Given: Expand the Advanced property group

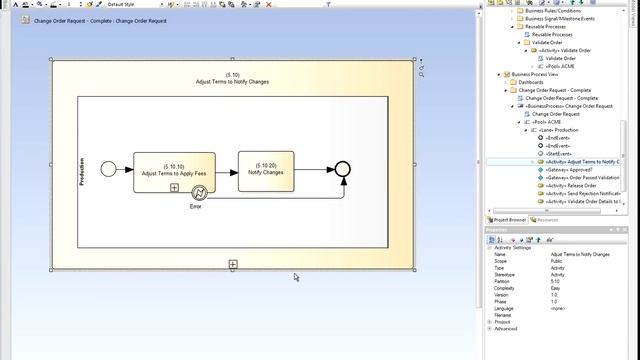Looking at the screenshot, I should pos(489,329).
